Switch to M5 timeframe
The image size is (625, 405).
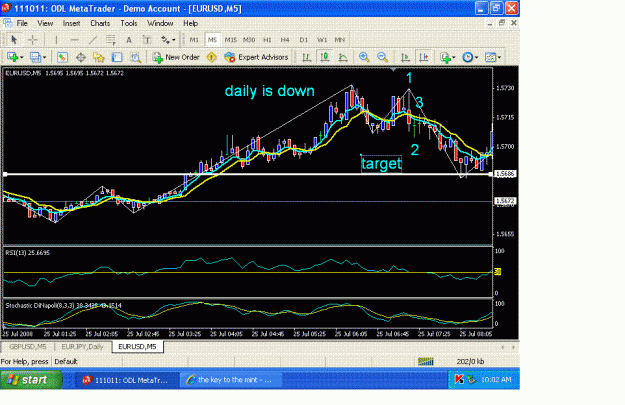pos(212,39)
